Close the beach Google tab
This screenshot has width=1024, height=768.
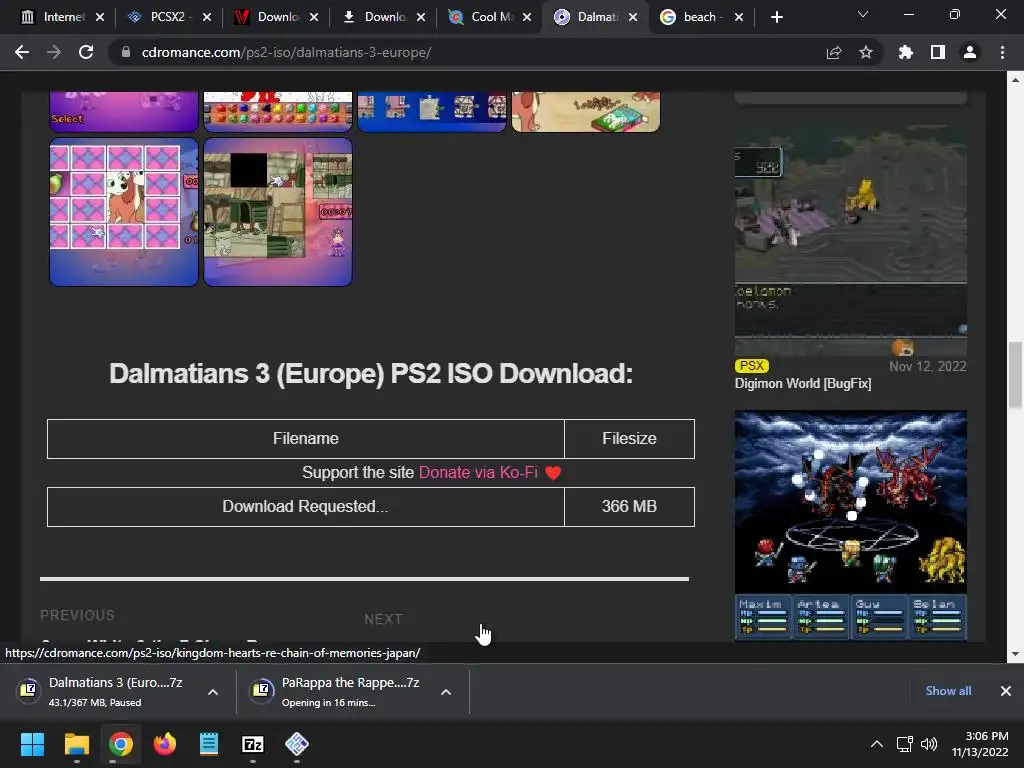pos(739,17)
